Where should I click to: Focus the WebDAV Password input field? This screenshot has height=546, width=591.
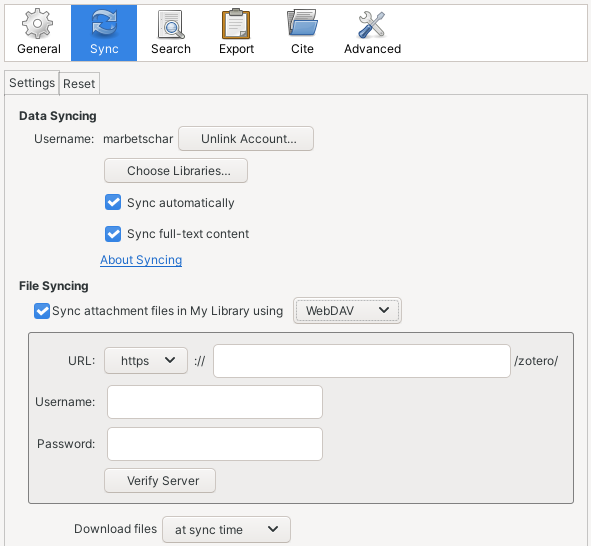pos(215,444)
